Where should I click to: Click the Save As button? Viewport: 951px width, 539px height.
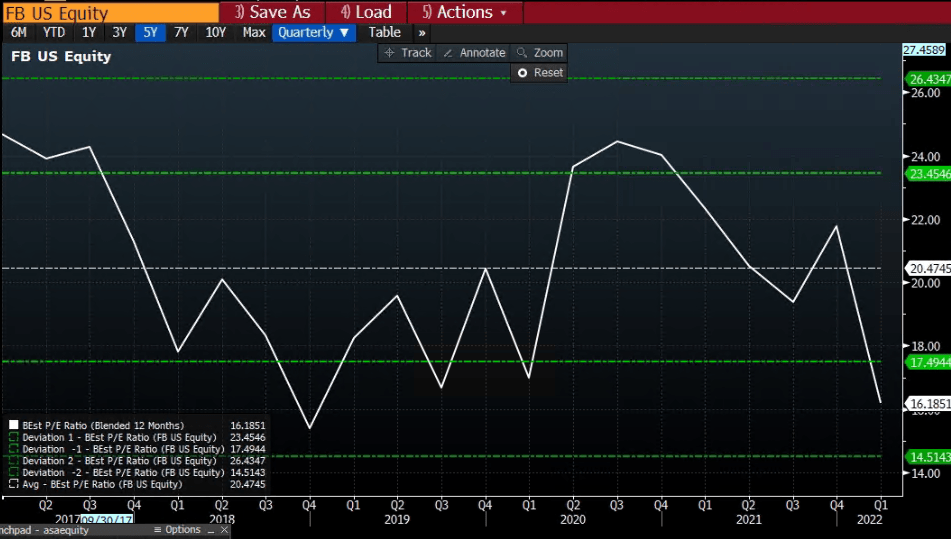point(271,12)
